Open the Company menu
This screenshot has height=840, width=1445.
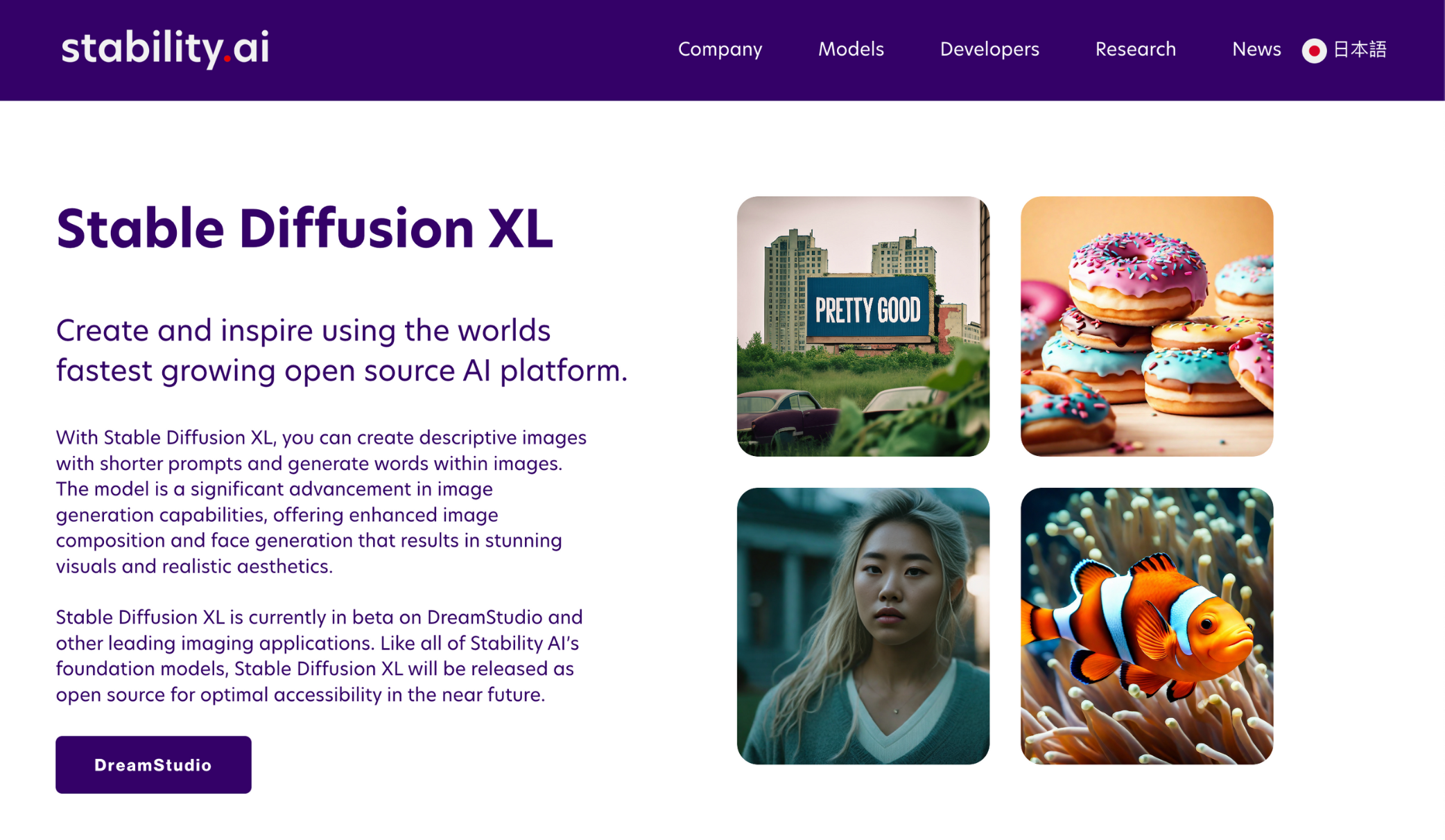pyautogui.click(x=720, y=50)
